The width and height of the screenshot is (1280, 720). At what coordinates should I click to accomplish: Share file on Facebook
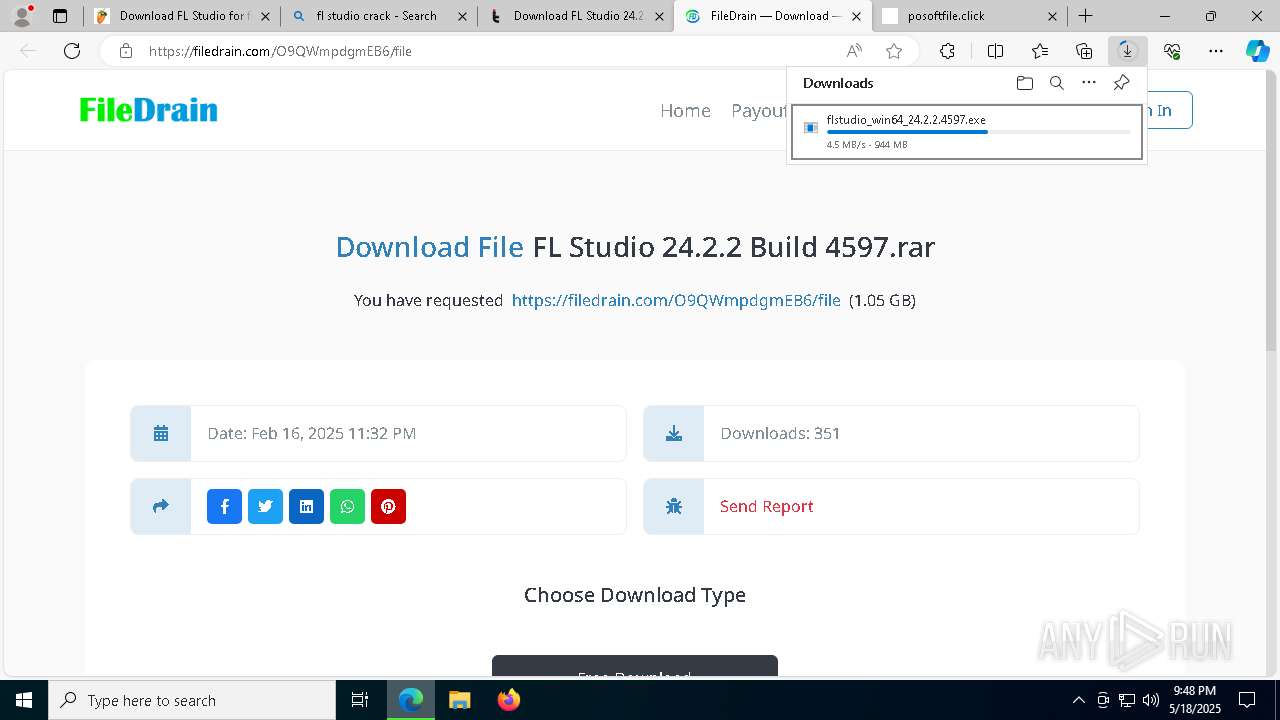pyautogui.click(x=224, y=506)
